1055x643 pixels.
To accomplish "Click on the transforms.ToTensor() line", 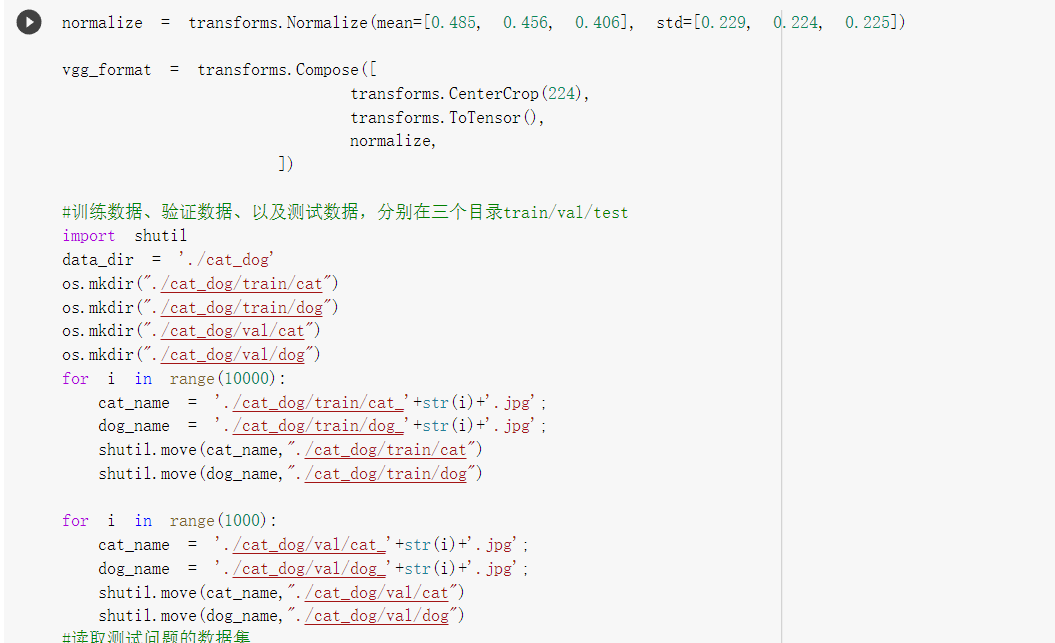I will point(447,118).
